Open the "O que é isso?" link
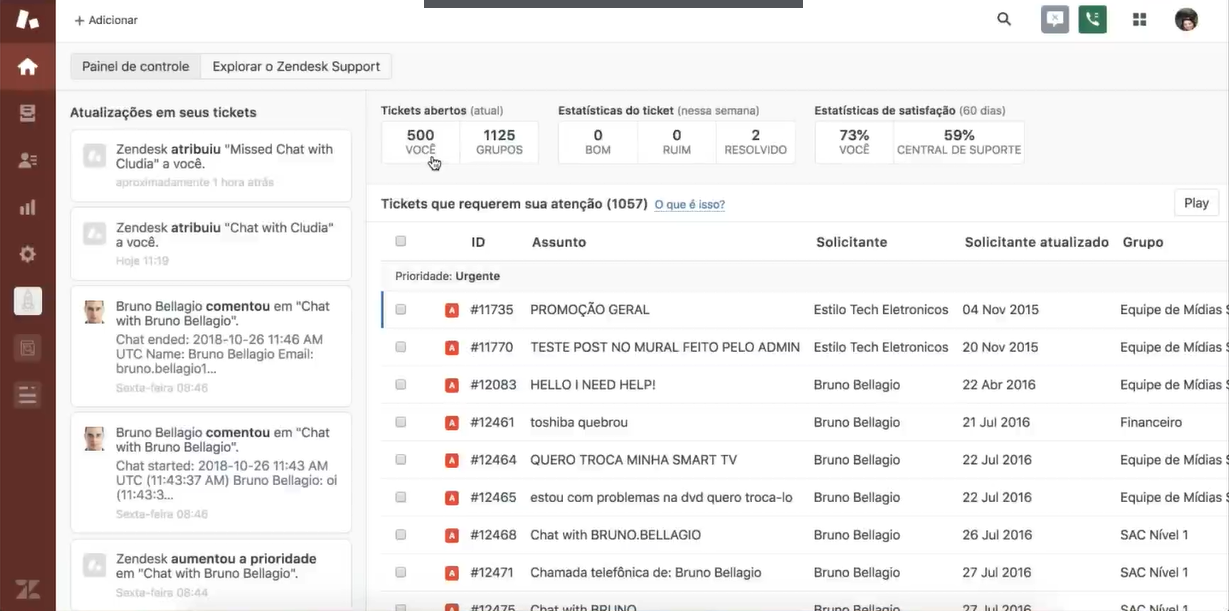 click(x=689, y=205)
